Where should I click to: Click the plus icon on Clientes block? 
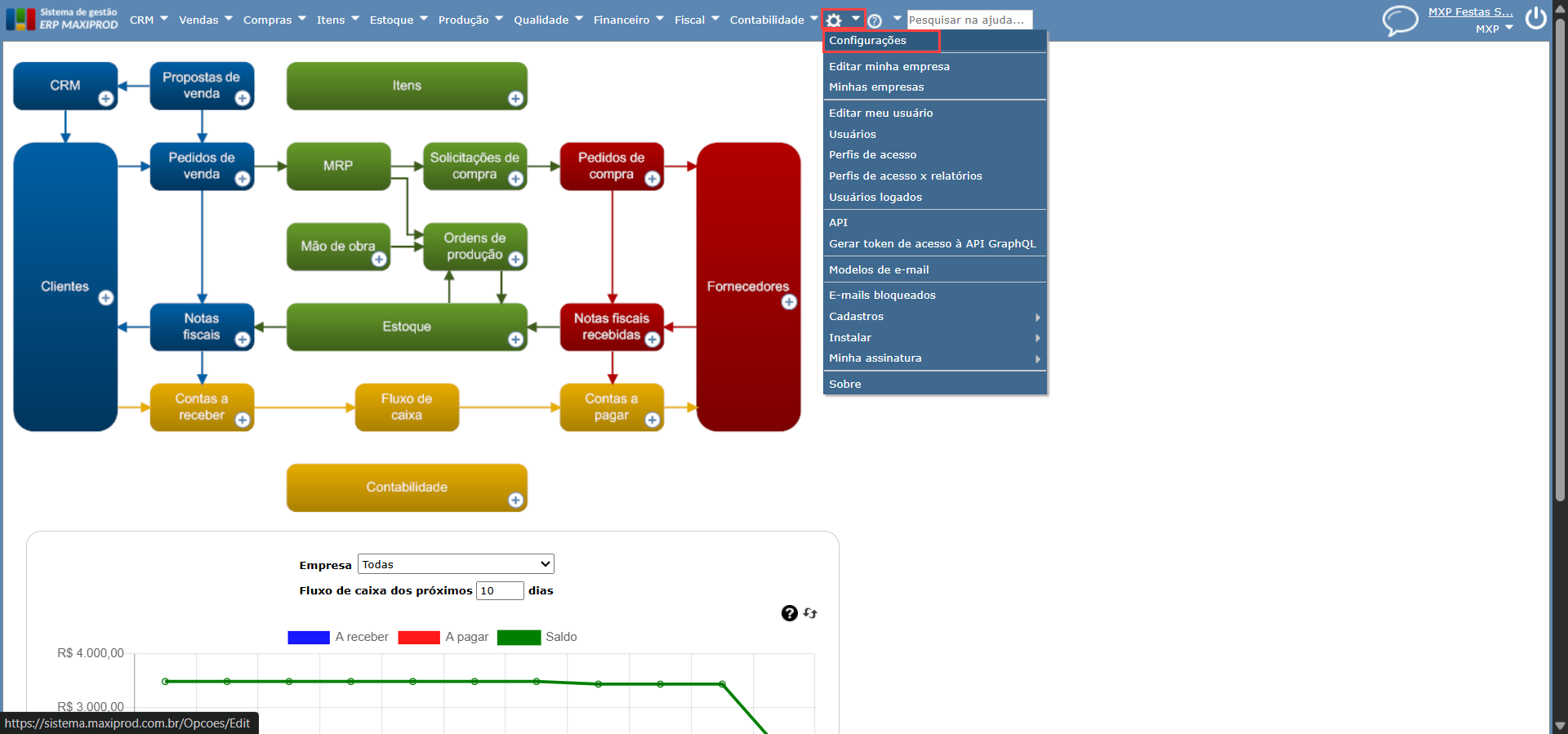[x=106, y=298]
